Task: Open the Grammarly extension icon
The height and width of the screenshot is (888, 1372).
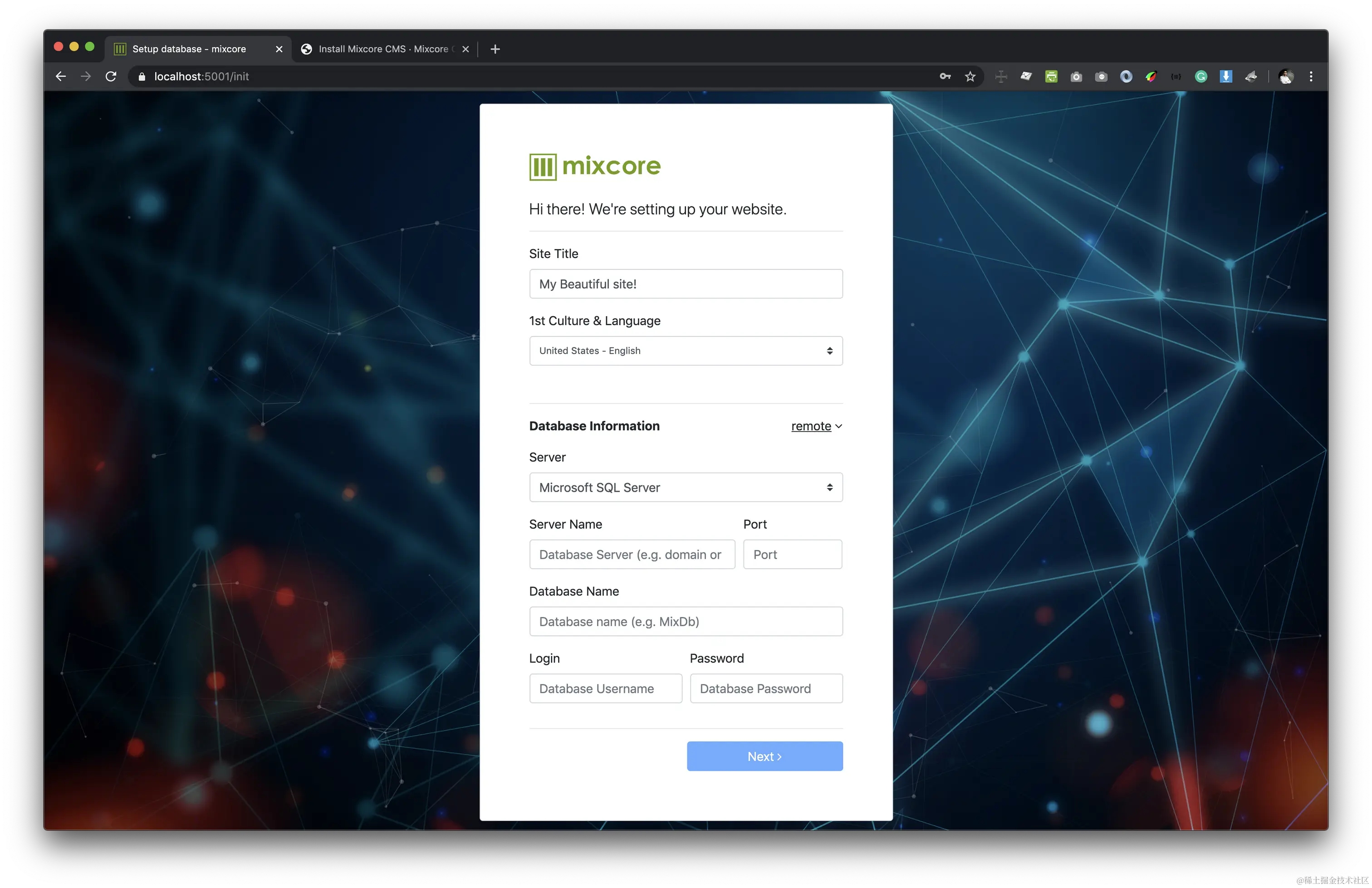Action: click(x=1201, y=77)
